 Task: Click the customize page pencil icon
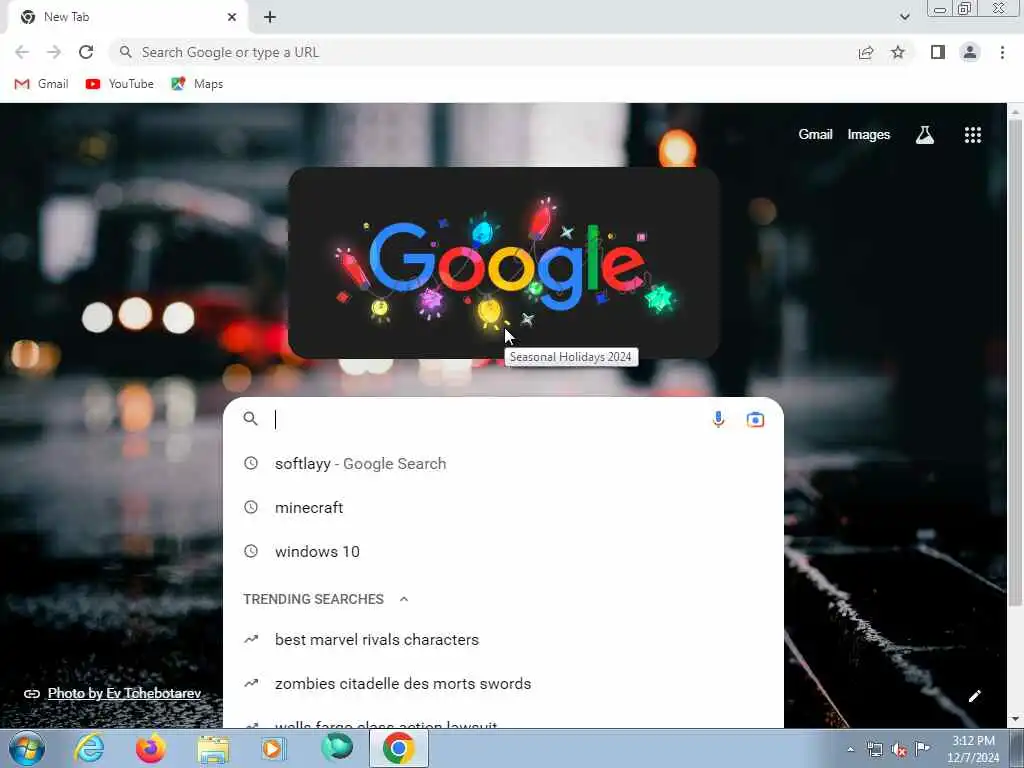974,696
